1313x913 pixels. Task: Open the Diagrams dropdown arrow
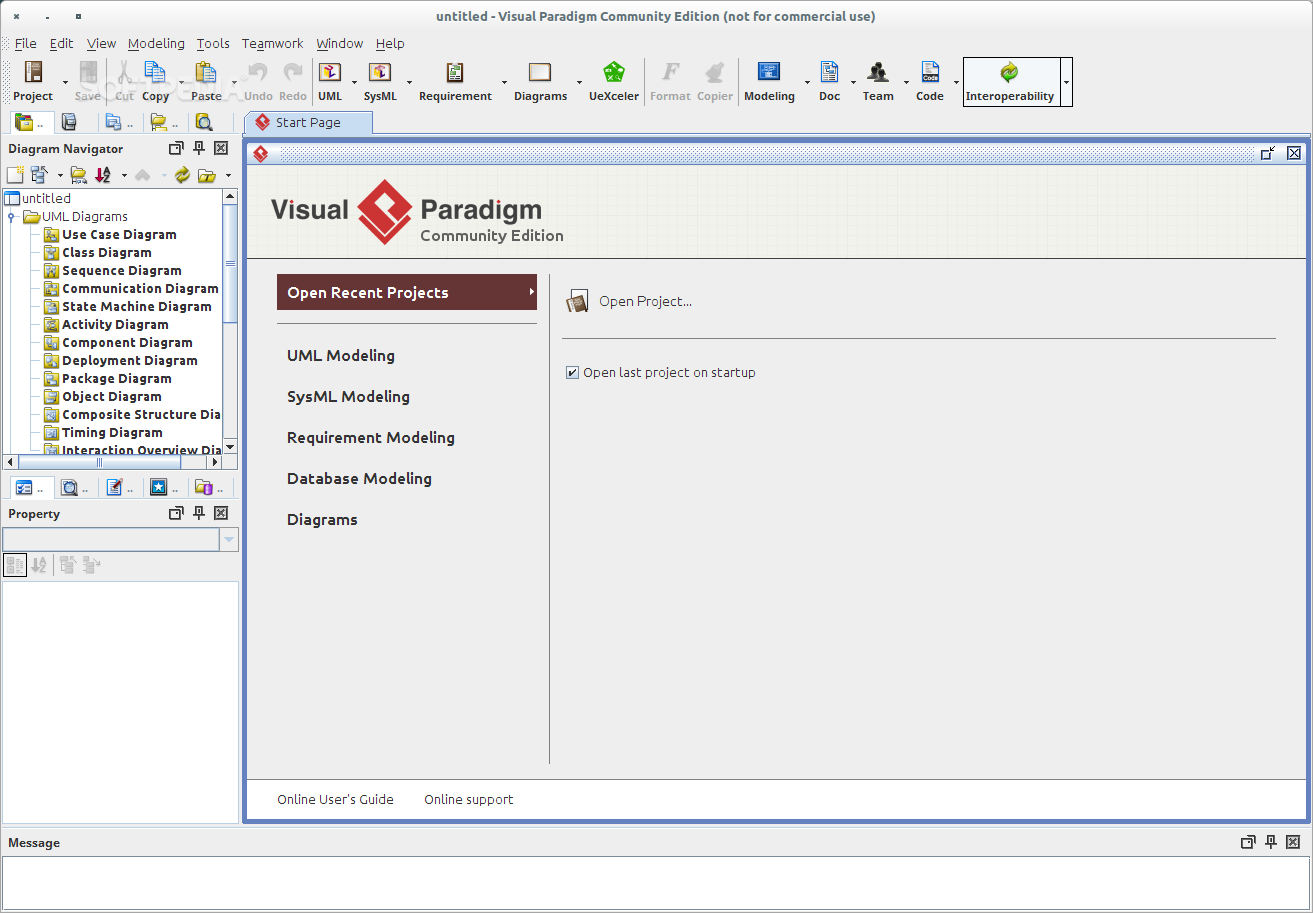(x=579, y=83)
